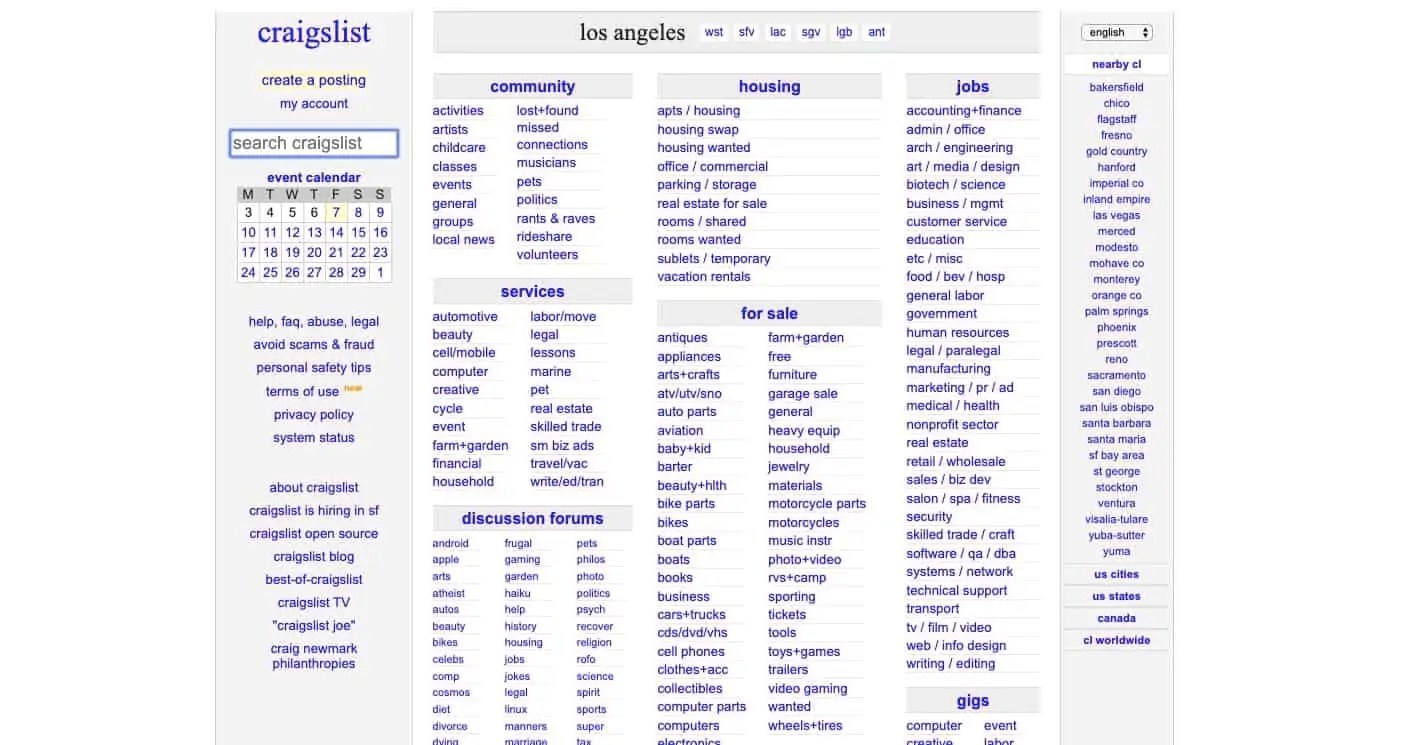Open the craigslist blog
Viewport: 1420px width, 745px height.
313,556
